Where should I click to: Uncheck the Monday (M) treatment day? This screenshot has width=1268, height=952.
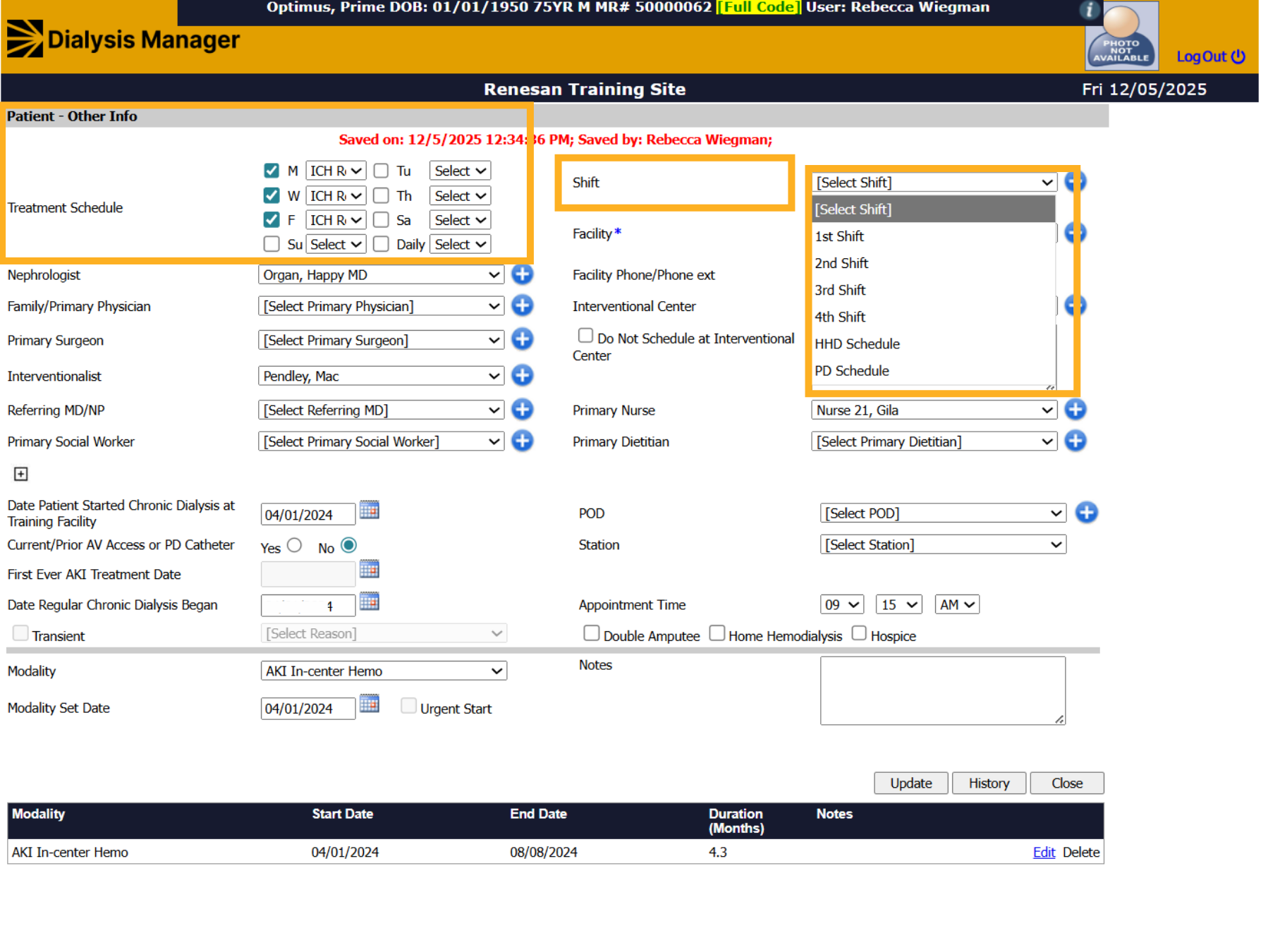[272, 171]
